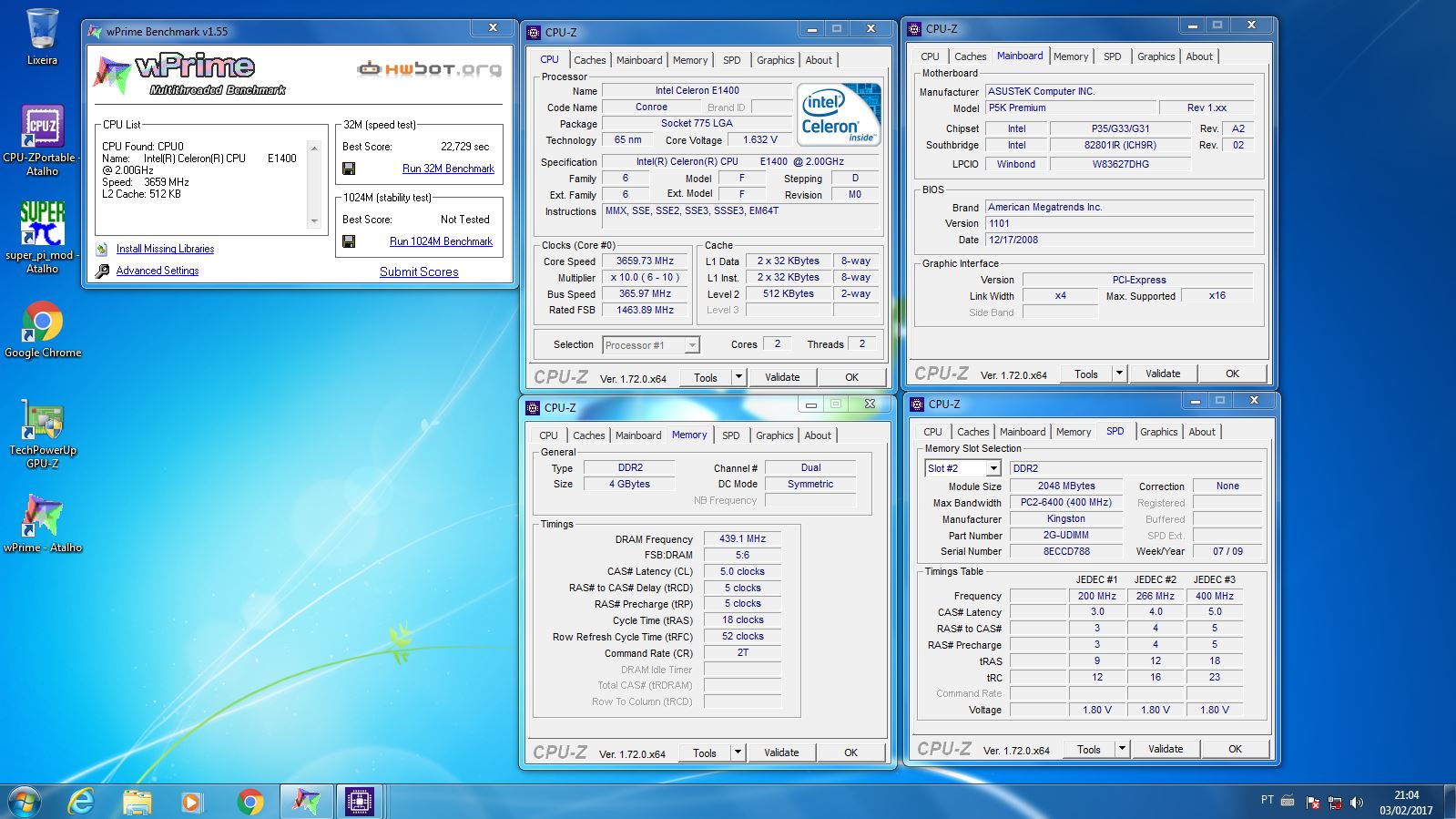Click the wPrime title bar icon
Viewport: 1456px width, 819px height.
[94, 31]
